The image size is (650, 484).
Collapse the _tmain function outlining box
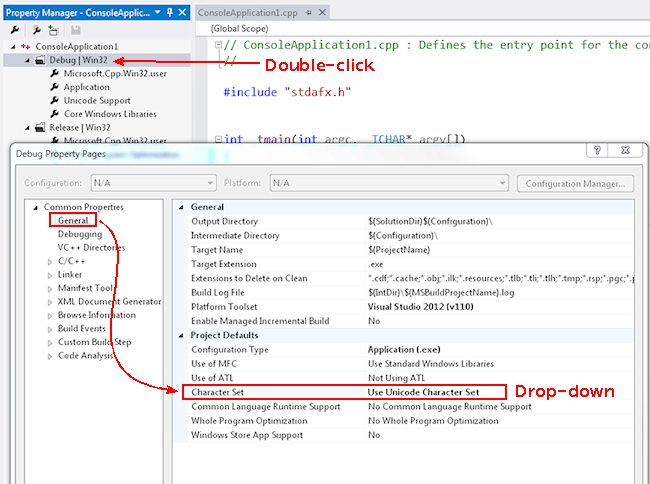(x=218, y=139)
